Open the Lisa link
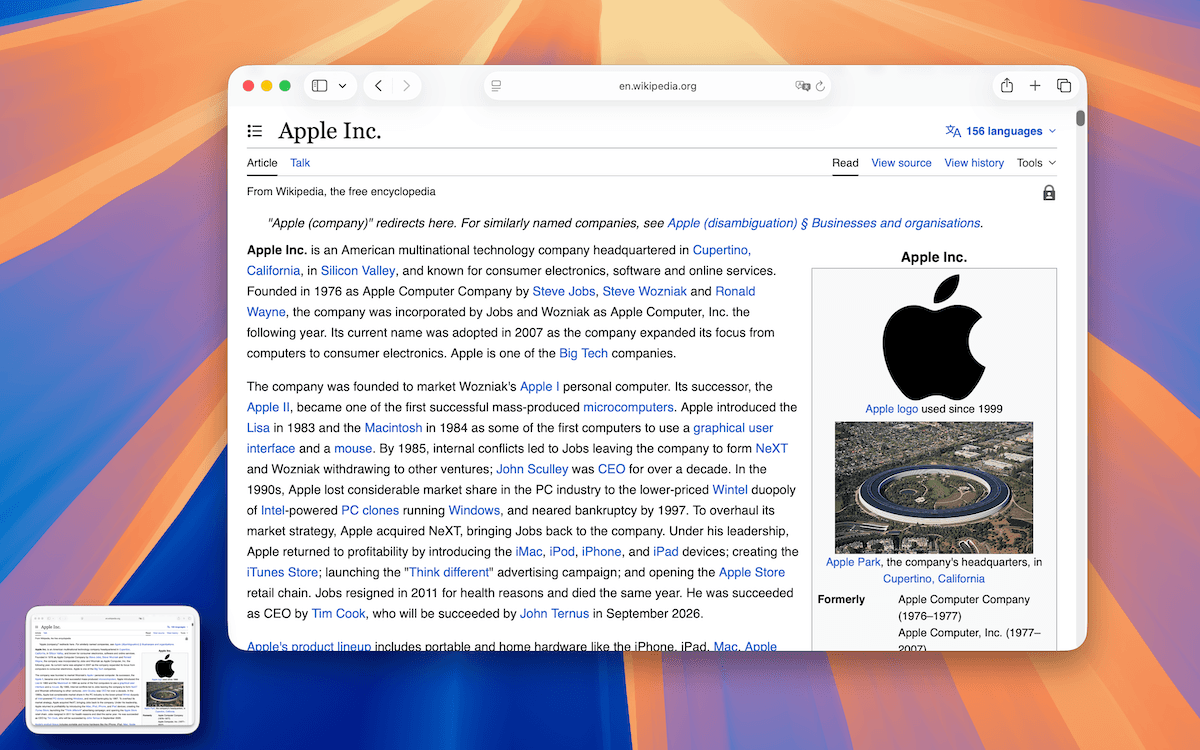Screen dimensions: 1200x750 pos(258,428)
